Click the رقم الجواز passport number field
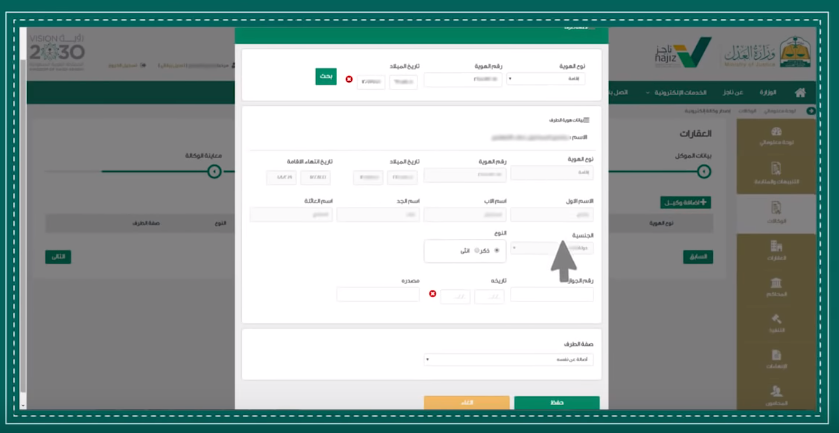The height and width of the screenshot is (433, 839). click(x=551, y=295)
